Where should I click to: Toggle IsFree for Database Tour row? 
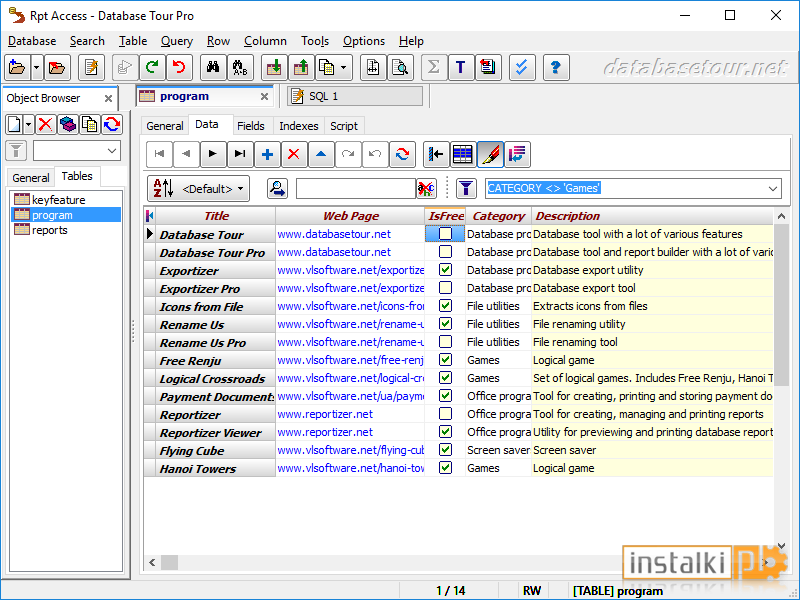pos(445,234)
